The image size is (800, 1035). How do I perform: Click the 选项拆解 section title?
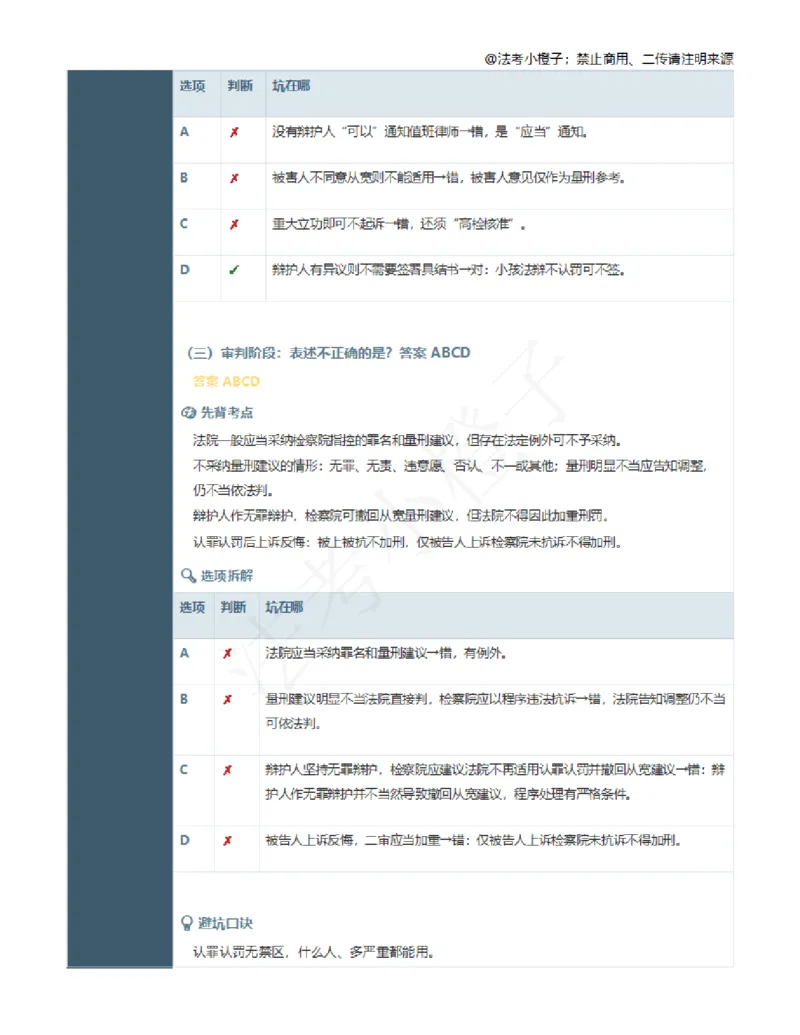point(226,576)
